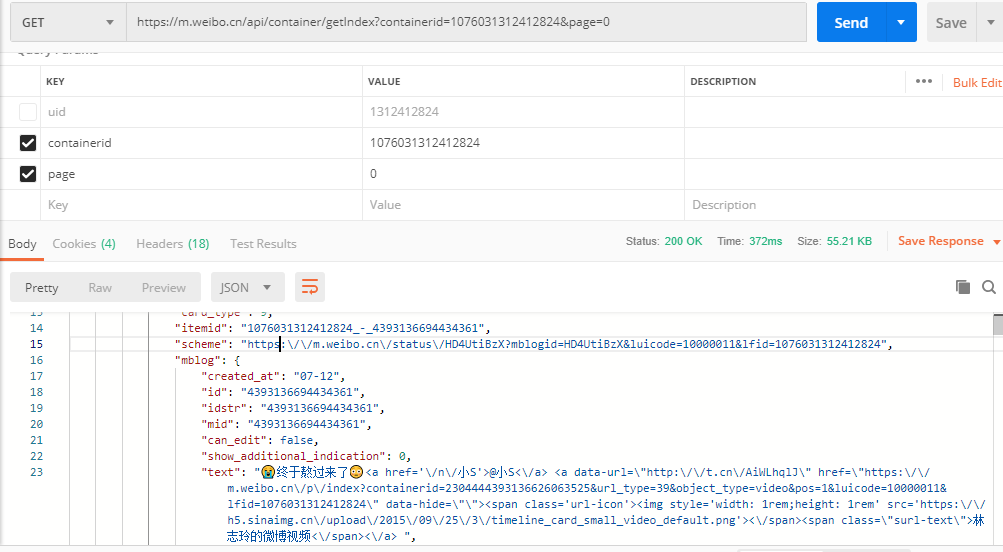Search within the response body
The width and height of the screenshot is (1003, 552).
coord(989,287)
